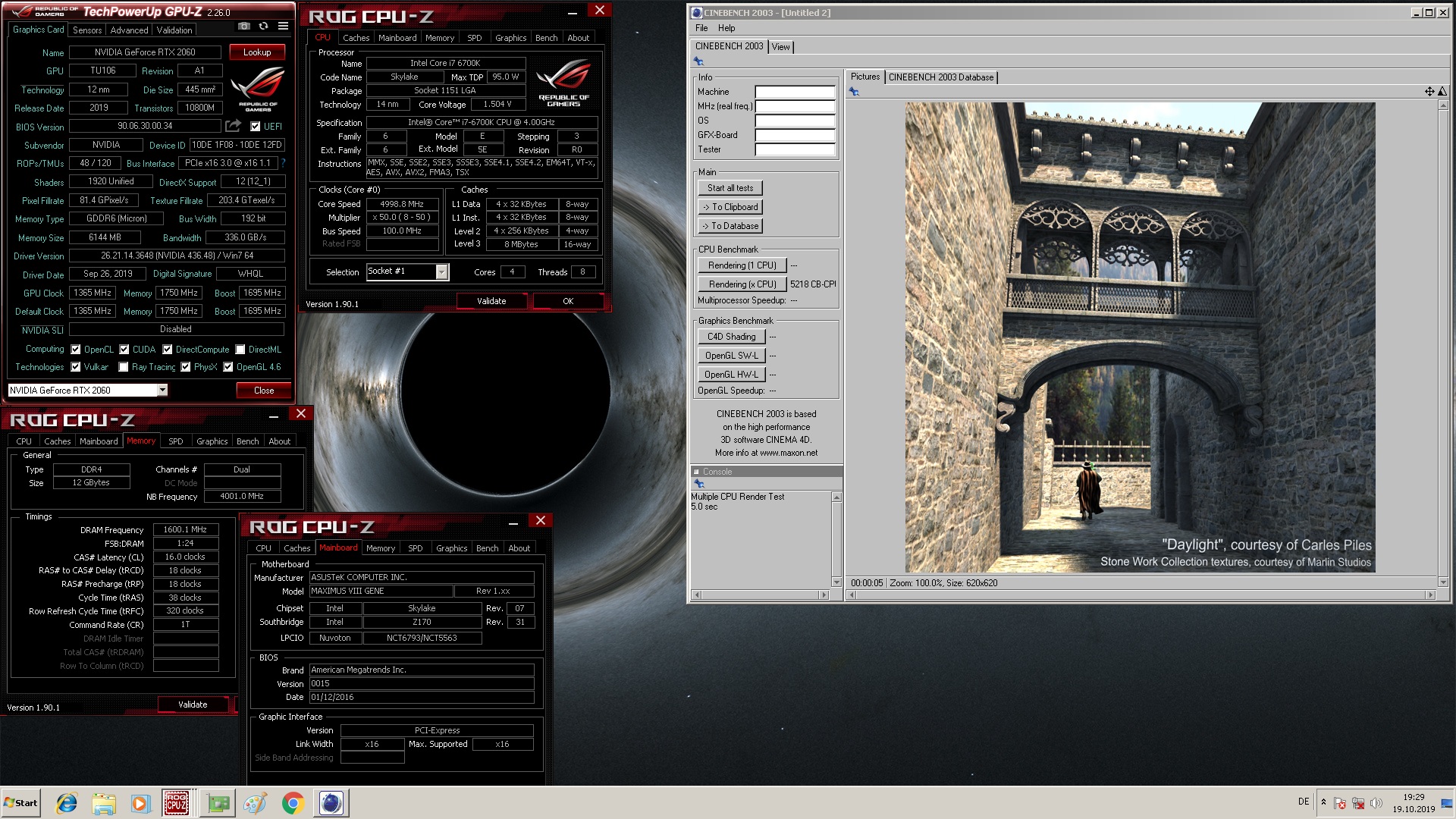Open the Validation tab in GPU-Z

(x=174, y=30)
